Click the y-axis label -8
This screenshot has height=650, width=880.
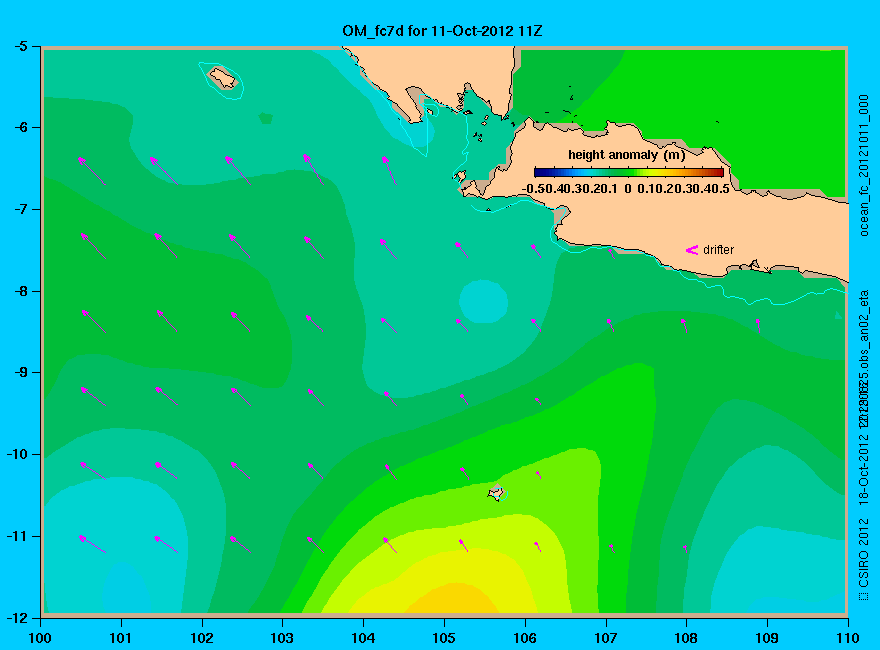(x=20, y=291)
